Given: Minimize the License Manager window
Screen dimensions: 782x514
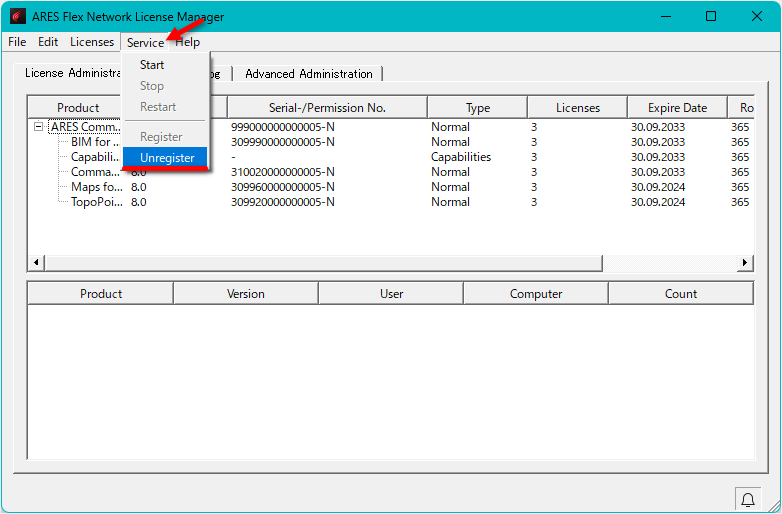Looking at the screenshot, I should [666, 16].
